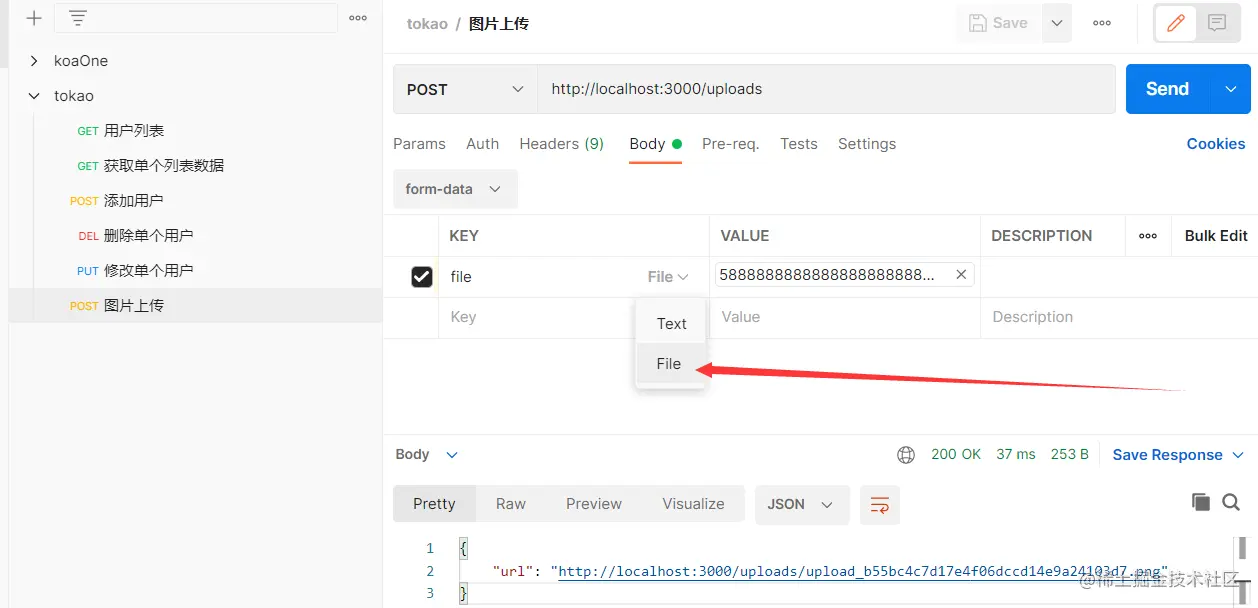Open the form-data body type dropdown
Image resolution: width=1258 pixels, height=608 pixels.
(455, 189)
